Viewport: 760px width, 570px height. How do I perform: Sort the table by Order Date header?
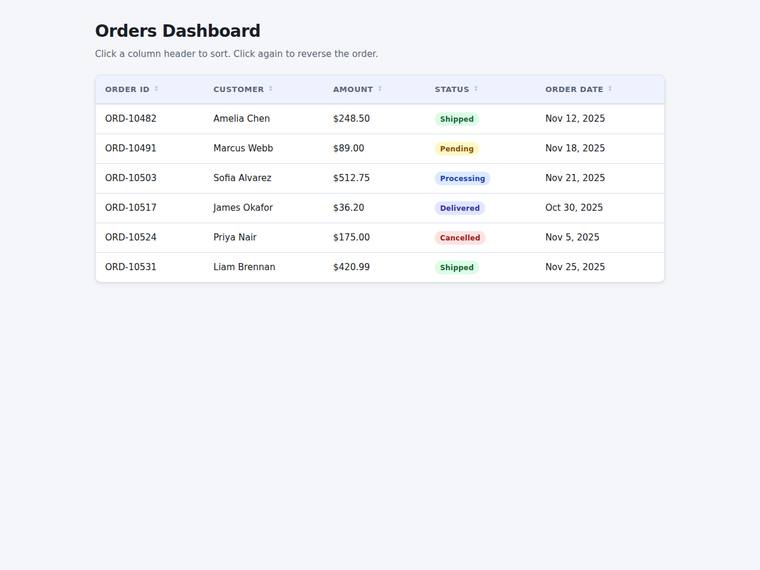click(x=600, y=89)
